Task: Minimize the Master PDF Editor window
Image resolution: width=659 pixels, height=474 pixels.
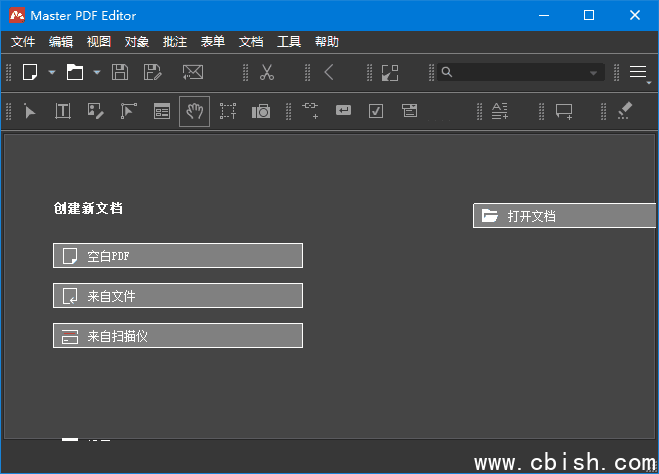Action: 544,16
